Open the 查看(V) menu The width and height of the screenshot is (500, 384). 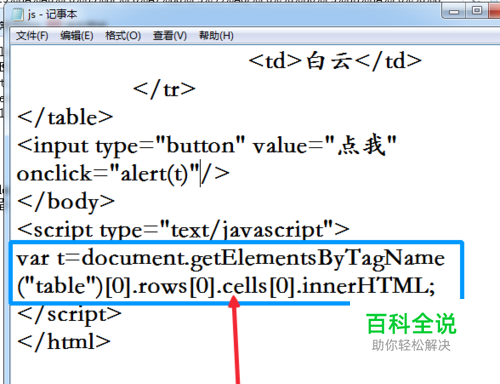coord(170,35)
